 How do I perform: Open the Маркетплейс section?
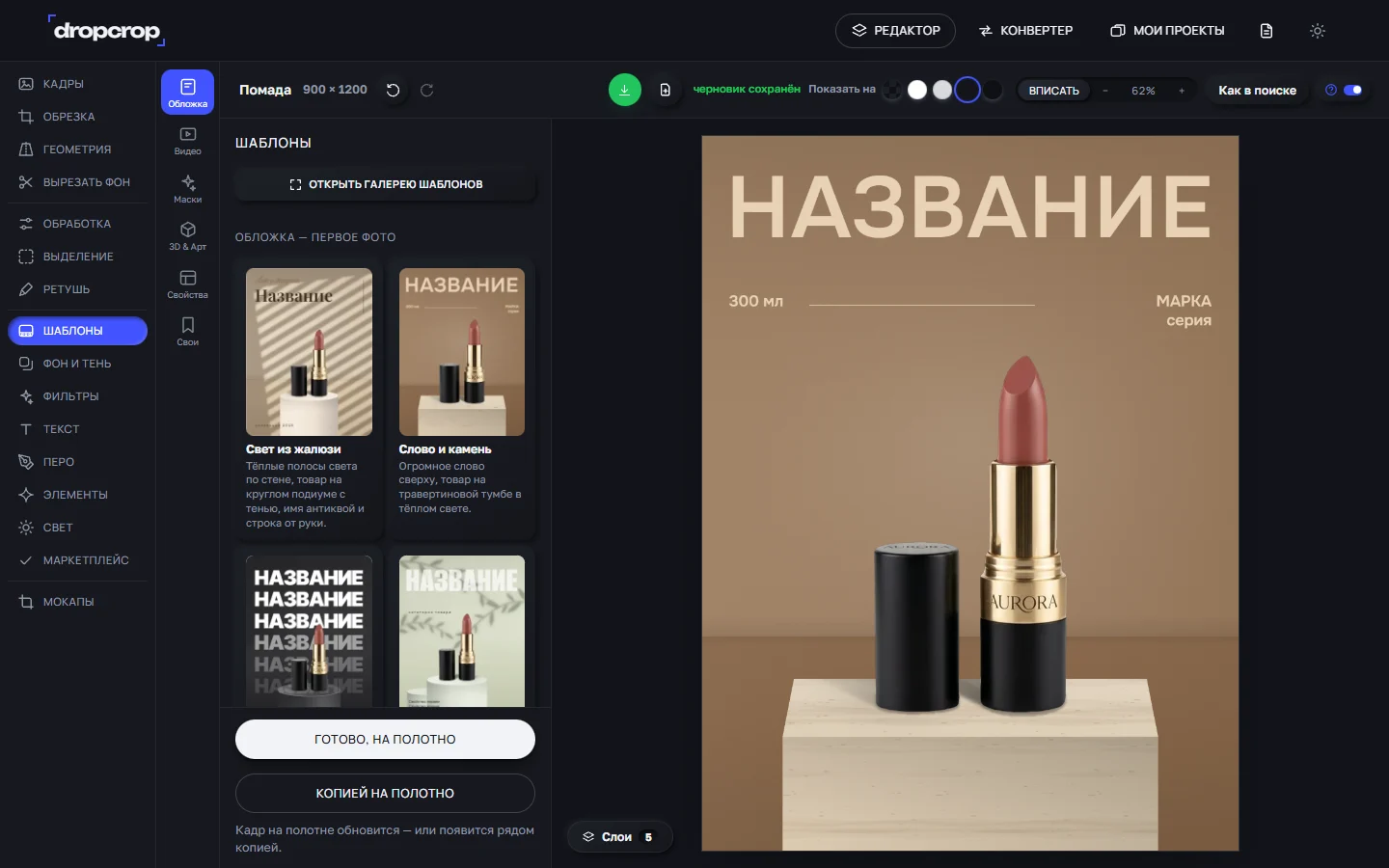pos(77,560)
